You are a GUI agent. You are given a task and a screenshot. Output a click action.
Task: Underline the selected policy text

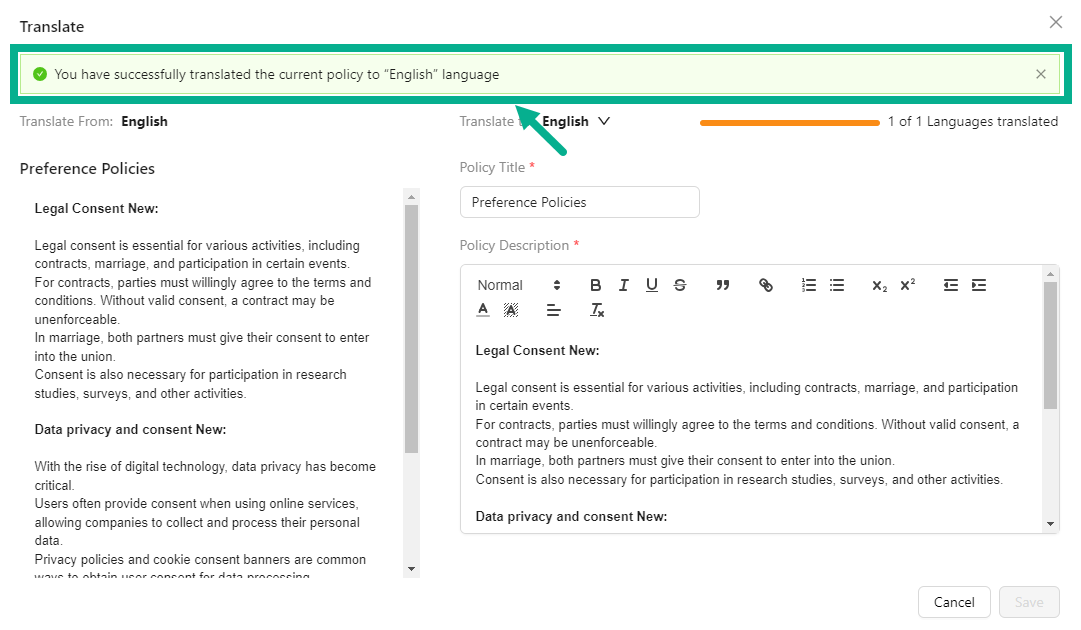(x=652, y=285)
